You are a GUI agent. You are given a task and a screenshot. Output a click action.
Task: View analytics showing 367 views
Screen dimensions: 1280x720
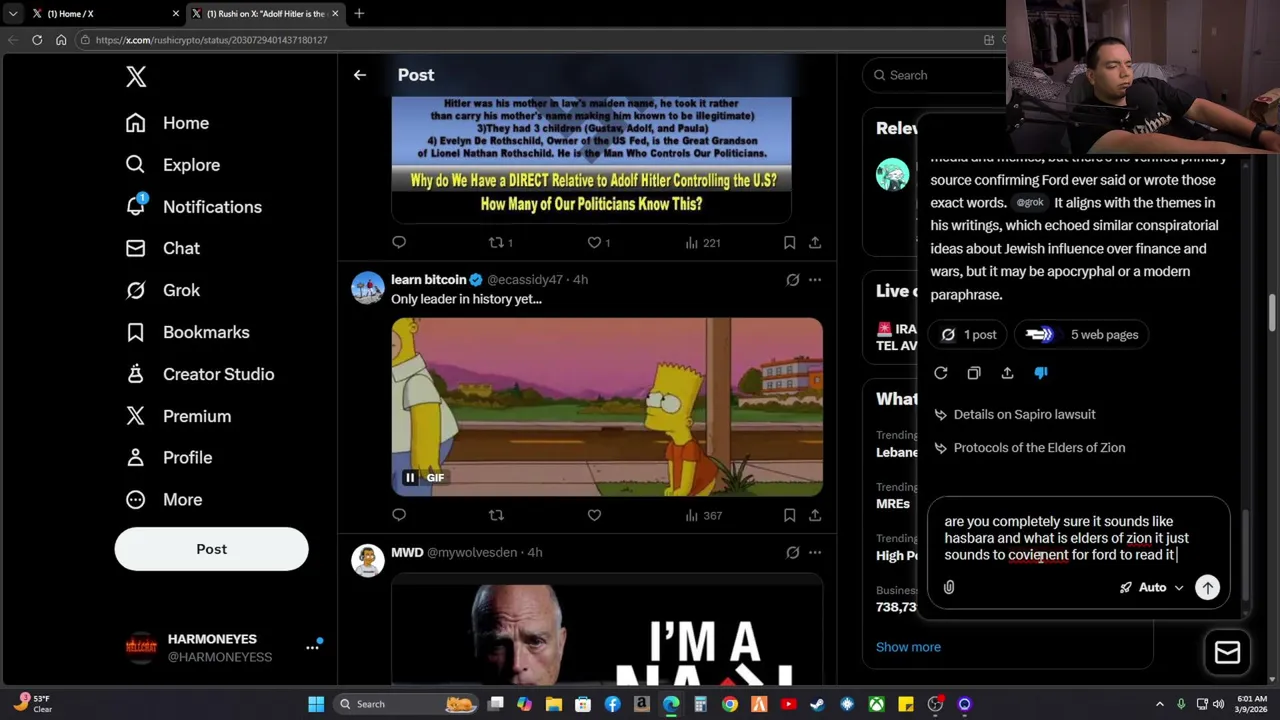(x=703, y=515)
